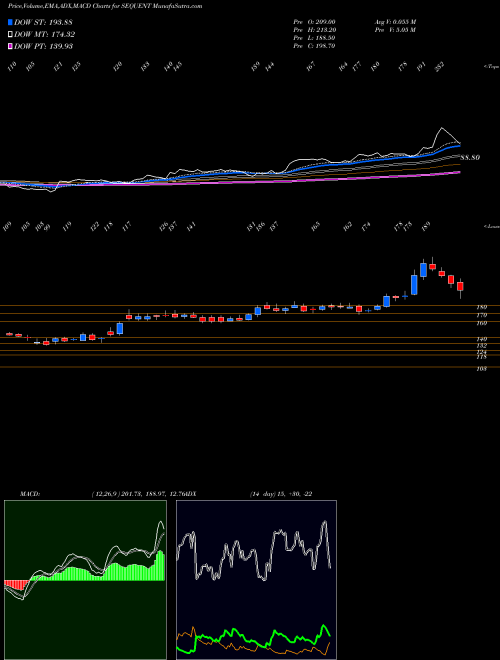The width and height of the screenshot is (500, 660).
Task: Click the MACD '(12,26,9)' parameter values text
Action: (138, 494)
